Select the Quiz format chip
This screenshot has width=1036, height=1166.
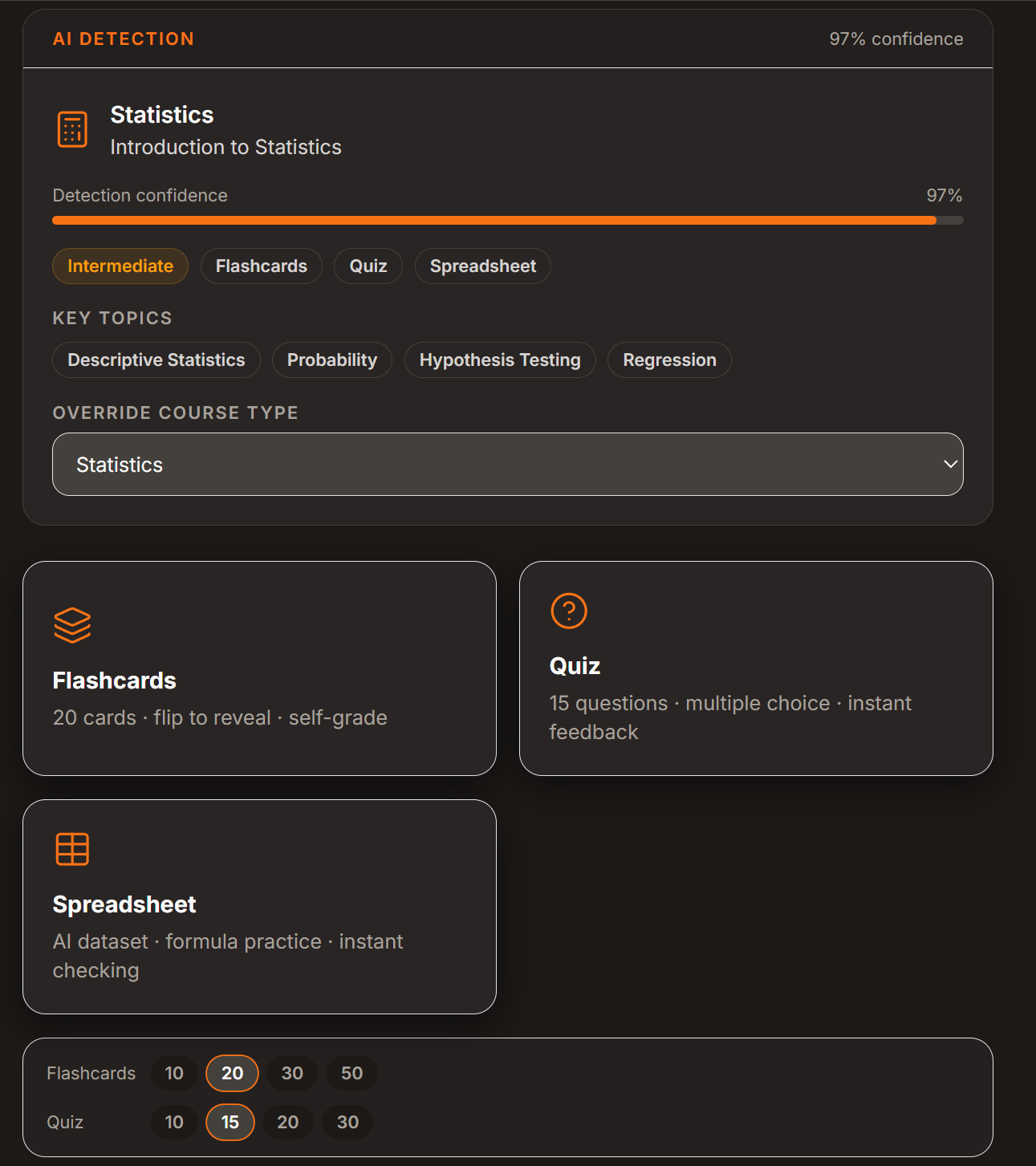coord(368,266)
